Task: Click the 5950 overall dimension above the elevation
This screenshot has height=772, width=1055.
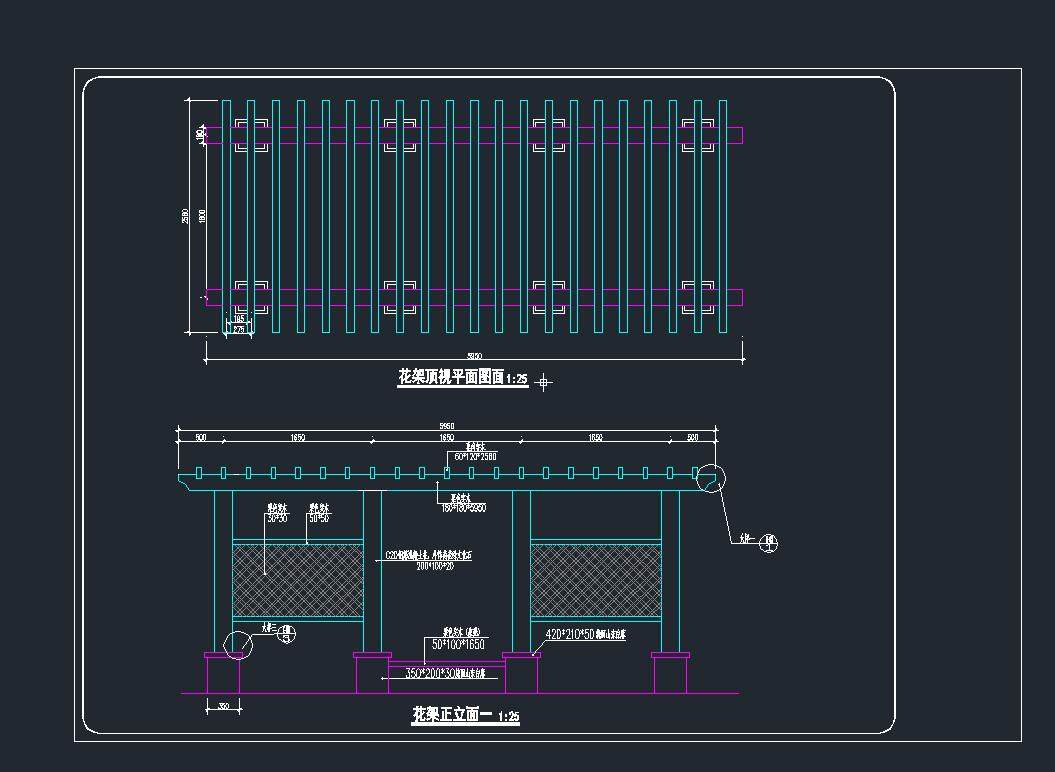Action: [446, 427]
